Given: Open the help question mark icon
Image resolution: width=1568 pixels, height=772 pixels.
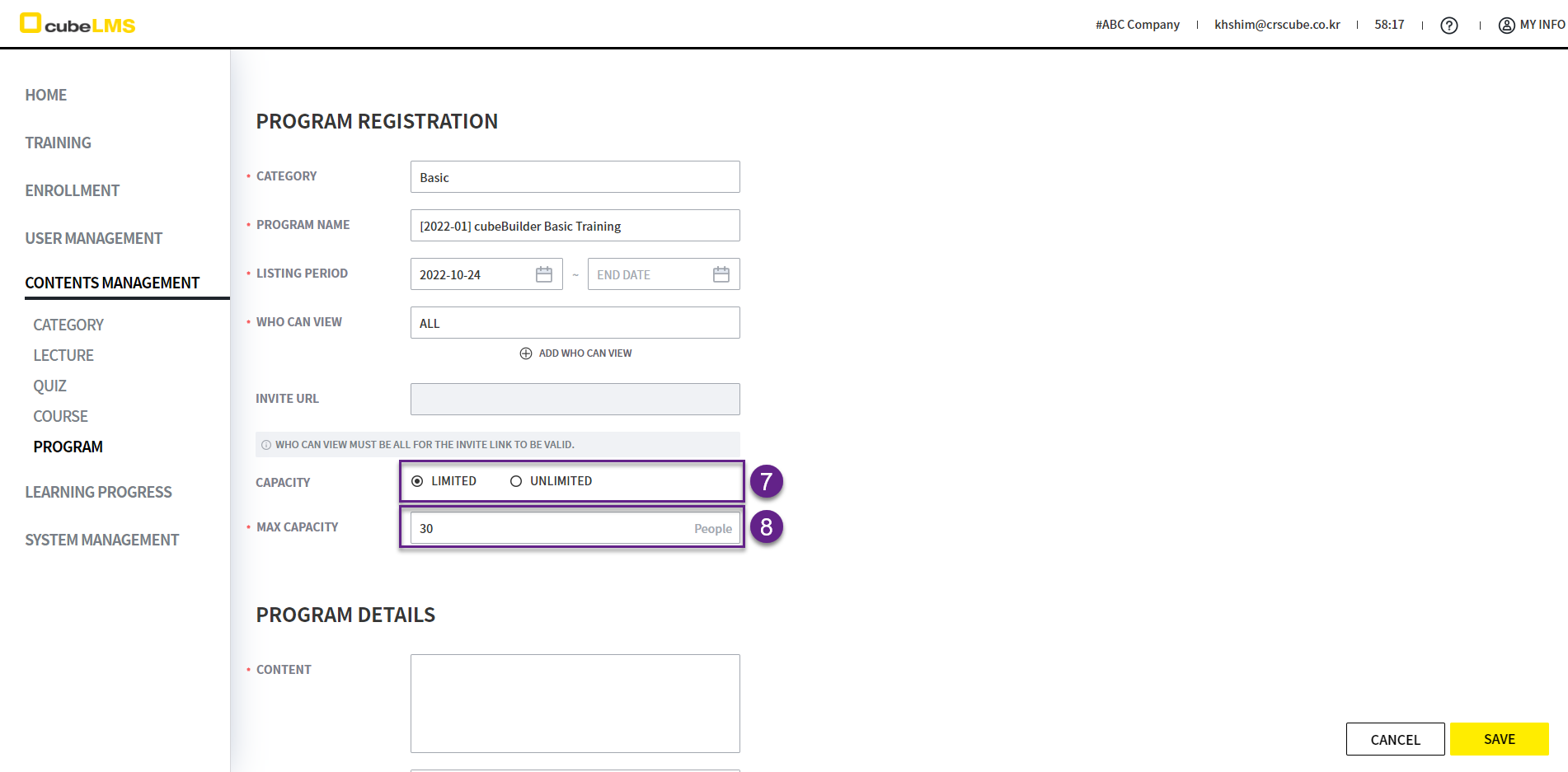Looking at the screenshot, I should pos(1448,26).
